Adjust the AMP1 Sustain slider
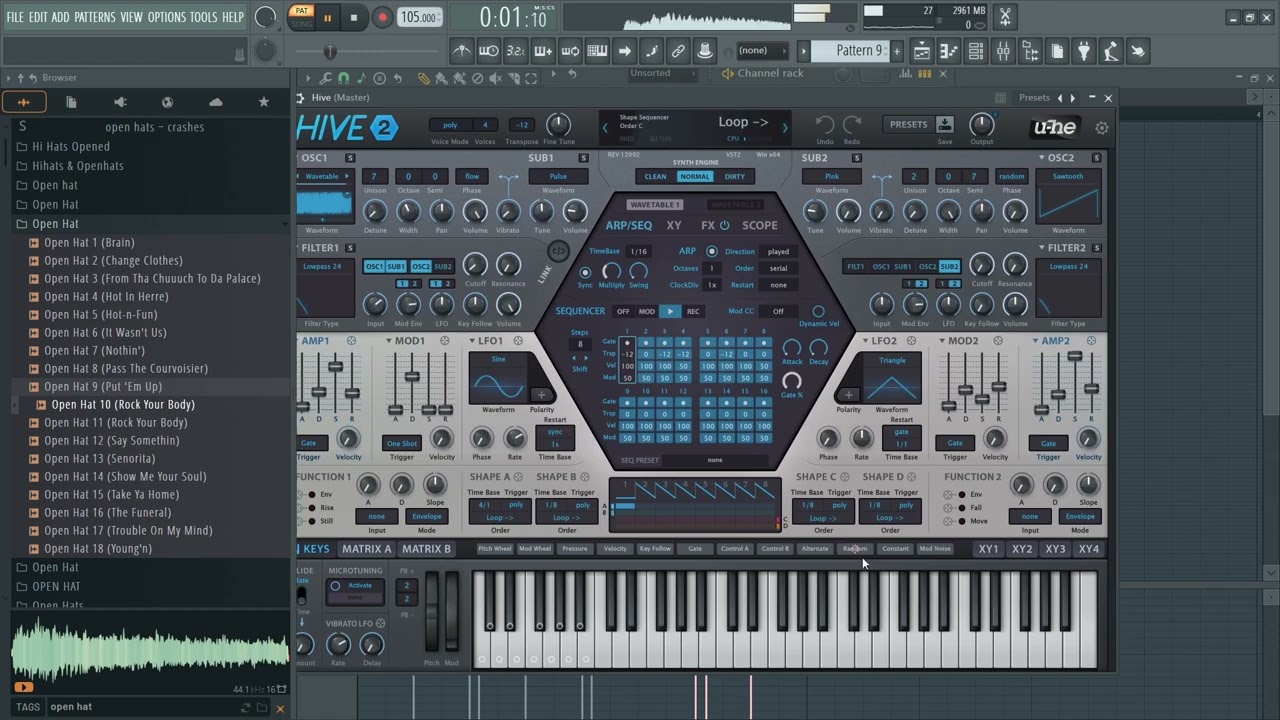Image resolution: width=1280 pixels, height=720 pixels. [337, 367]
